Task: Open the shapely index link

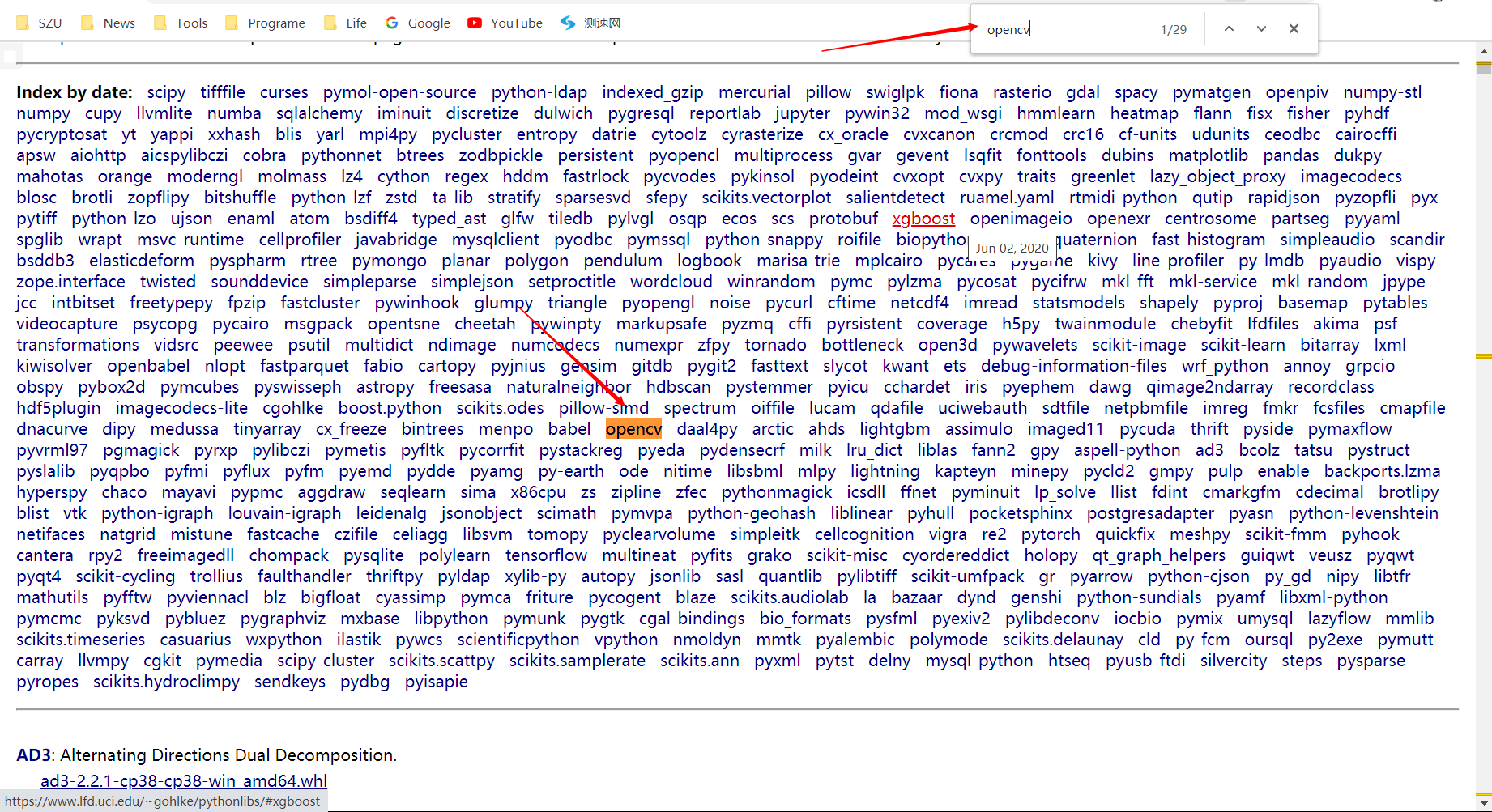Action: click(1169, 303)
